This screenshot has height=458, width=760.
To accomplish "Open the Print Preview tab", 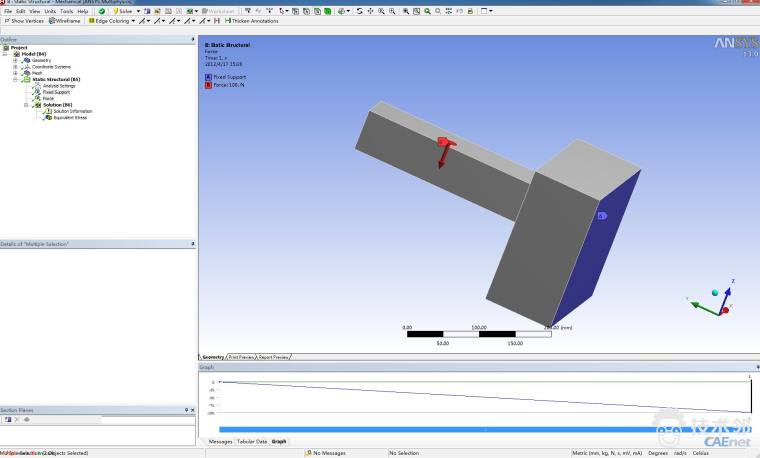I will pyautogui.click(x=241, y=357).
